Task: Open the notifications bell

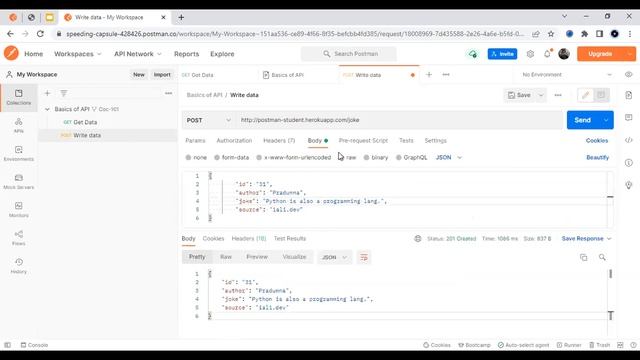Action: (547, 53)
